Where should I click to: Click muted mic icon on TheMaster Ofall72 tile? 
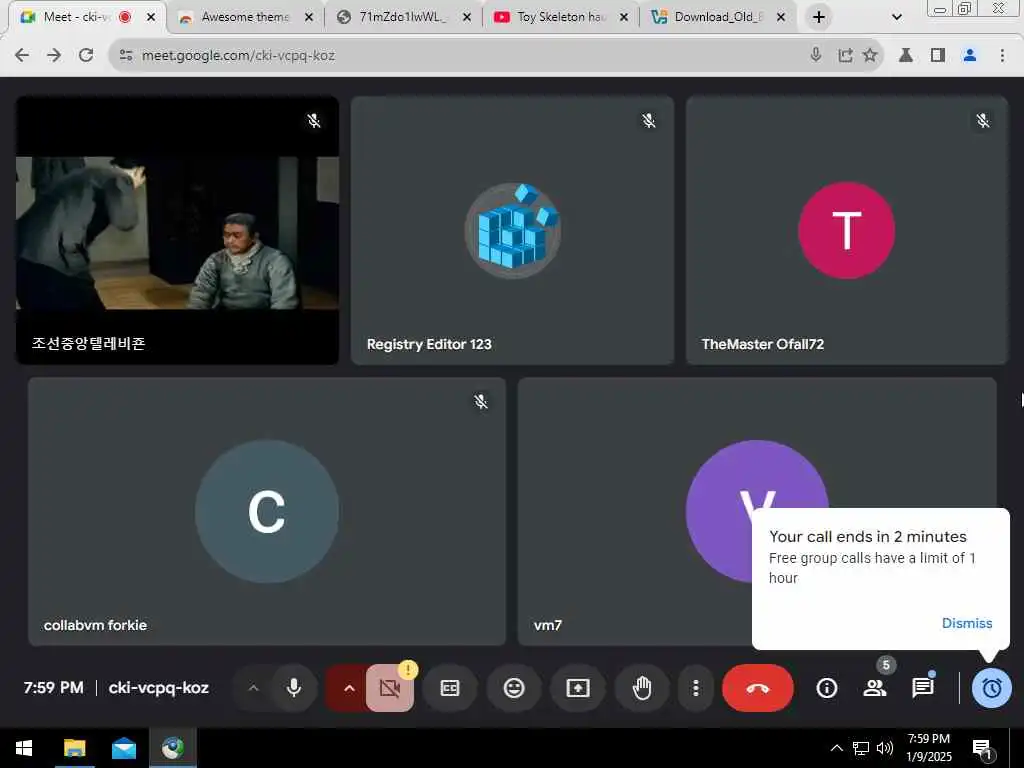[983, 121]
